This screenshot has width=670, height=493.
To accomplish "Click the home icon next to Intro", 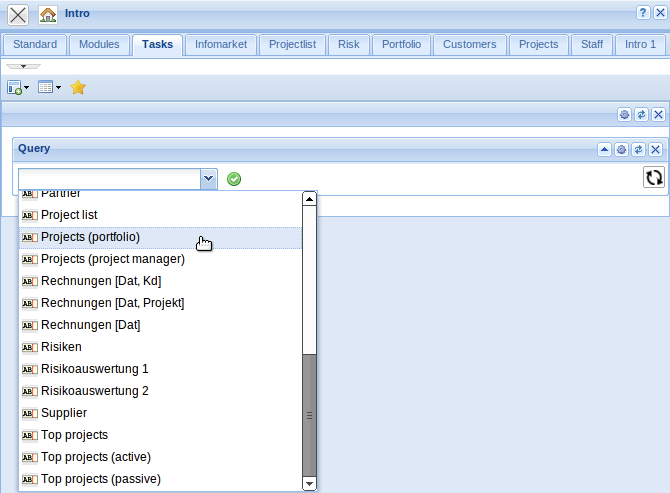I will (x=48, y=15).
